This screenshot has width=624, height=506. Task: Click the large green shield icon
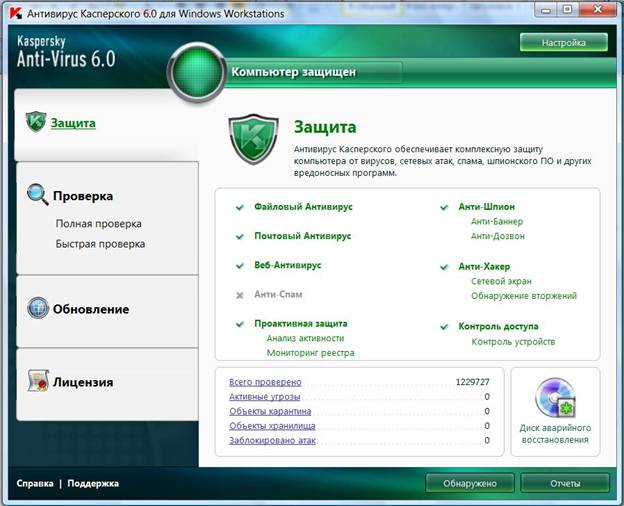[253, 139]
